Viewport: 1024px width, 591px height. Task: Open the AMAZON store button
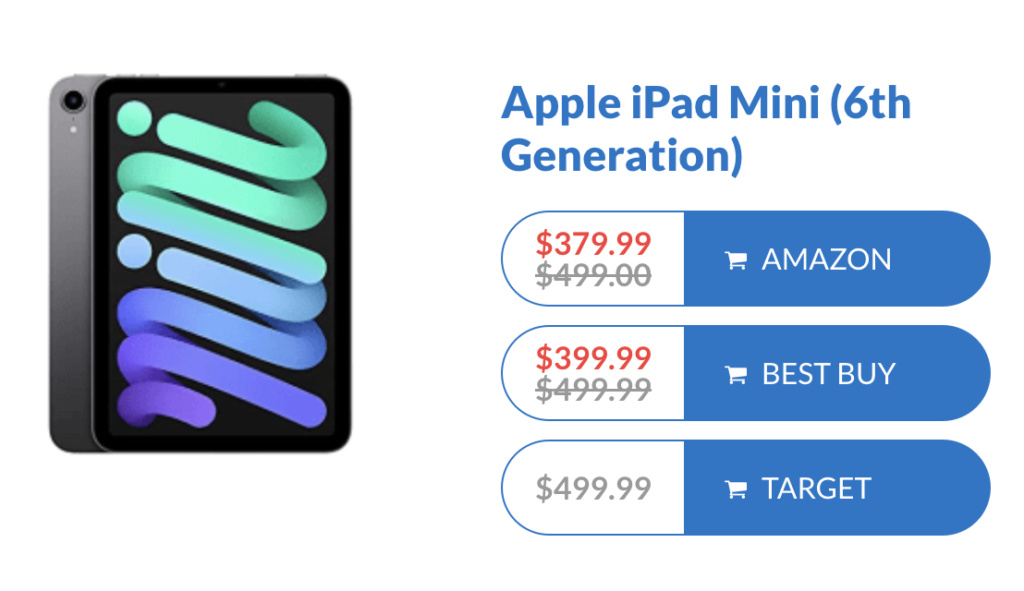(x=837, y=259)
